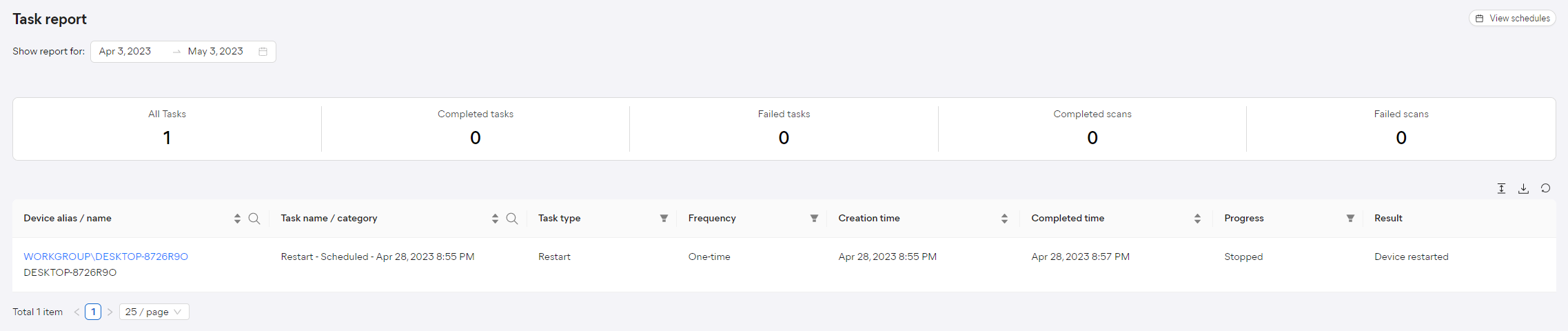
Task: Click the May 3, 2023 end date
Action: pos(215,52)
